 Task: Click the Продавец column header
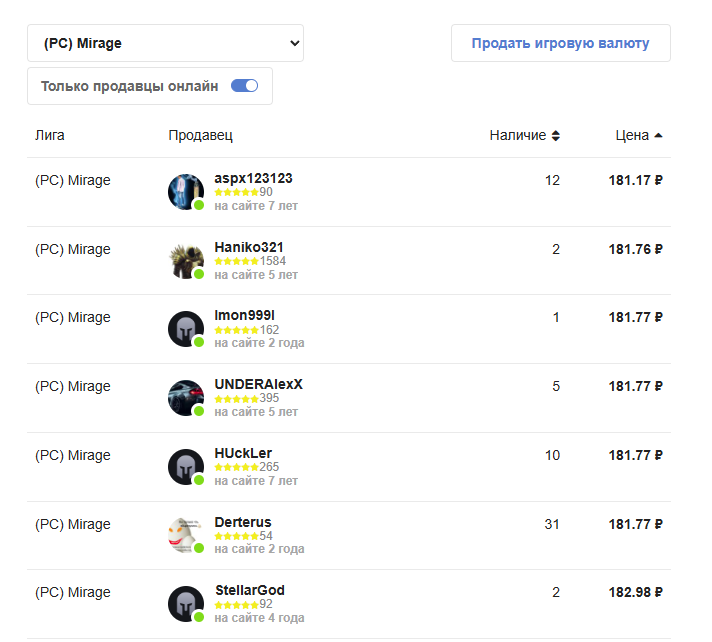click(x=200, y=135)
